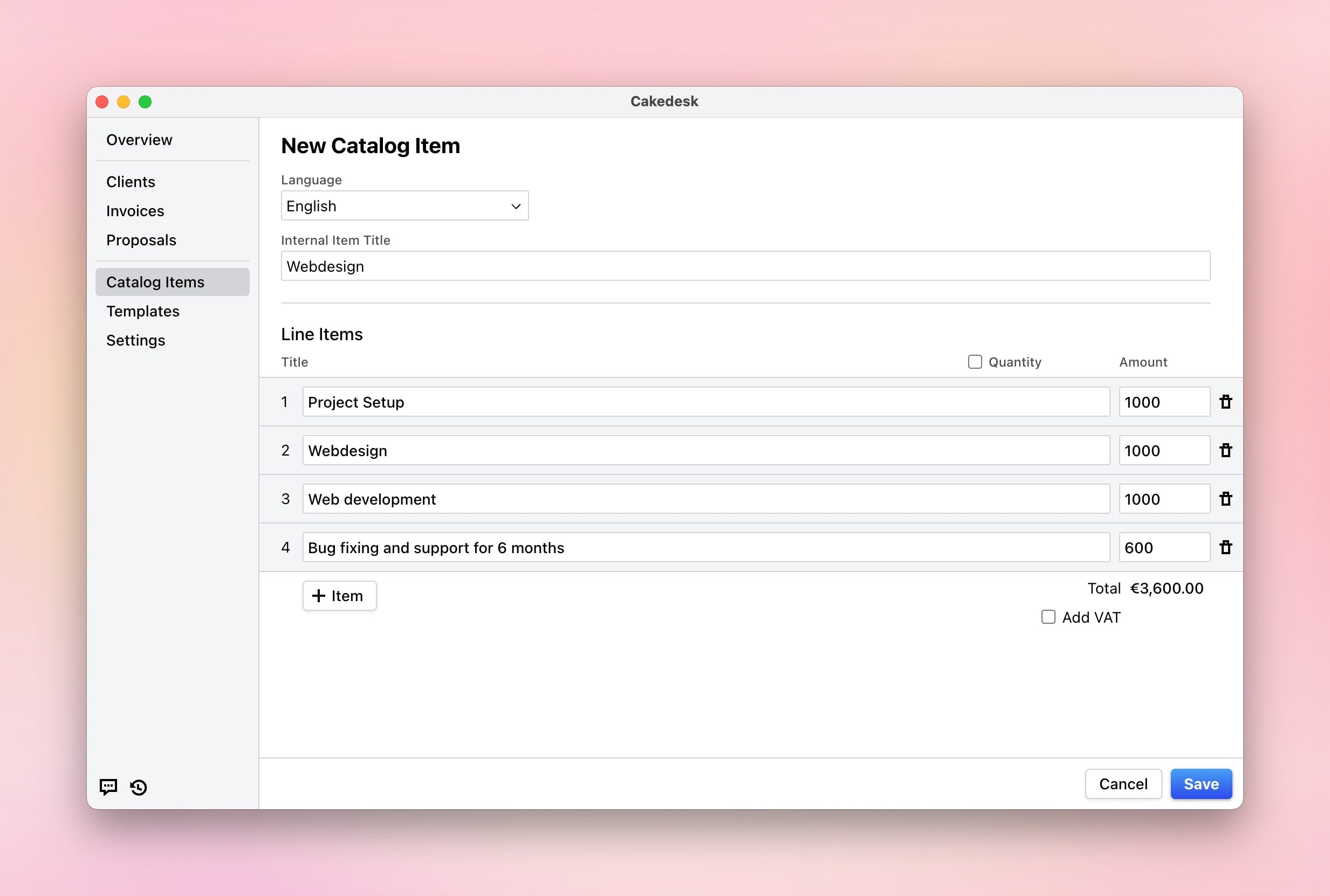1330x896 pixels.
Task: Add a new line with + Item
Action: point(339,595)
